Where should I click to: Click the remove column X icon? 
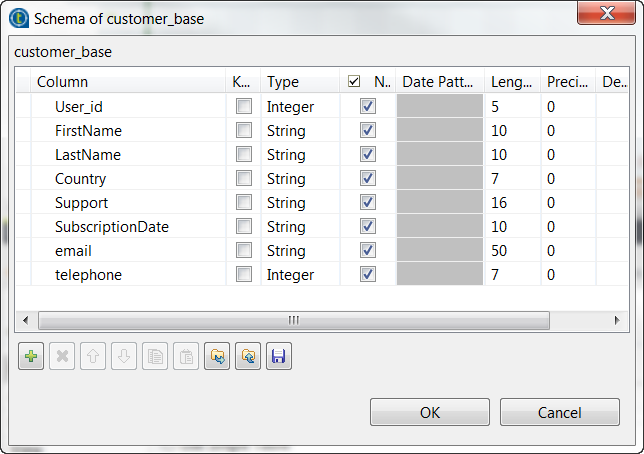point(62,357)
